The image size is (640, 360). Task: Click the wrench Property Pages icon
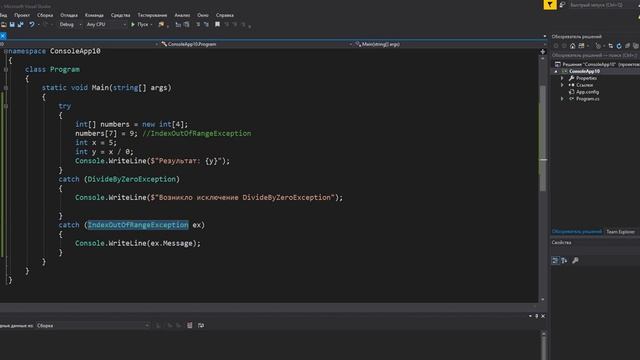coord(575,260)
